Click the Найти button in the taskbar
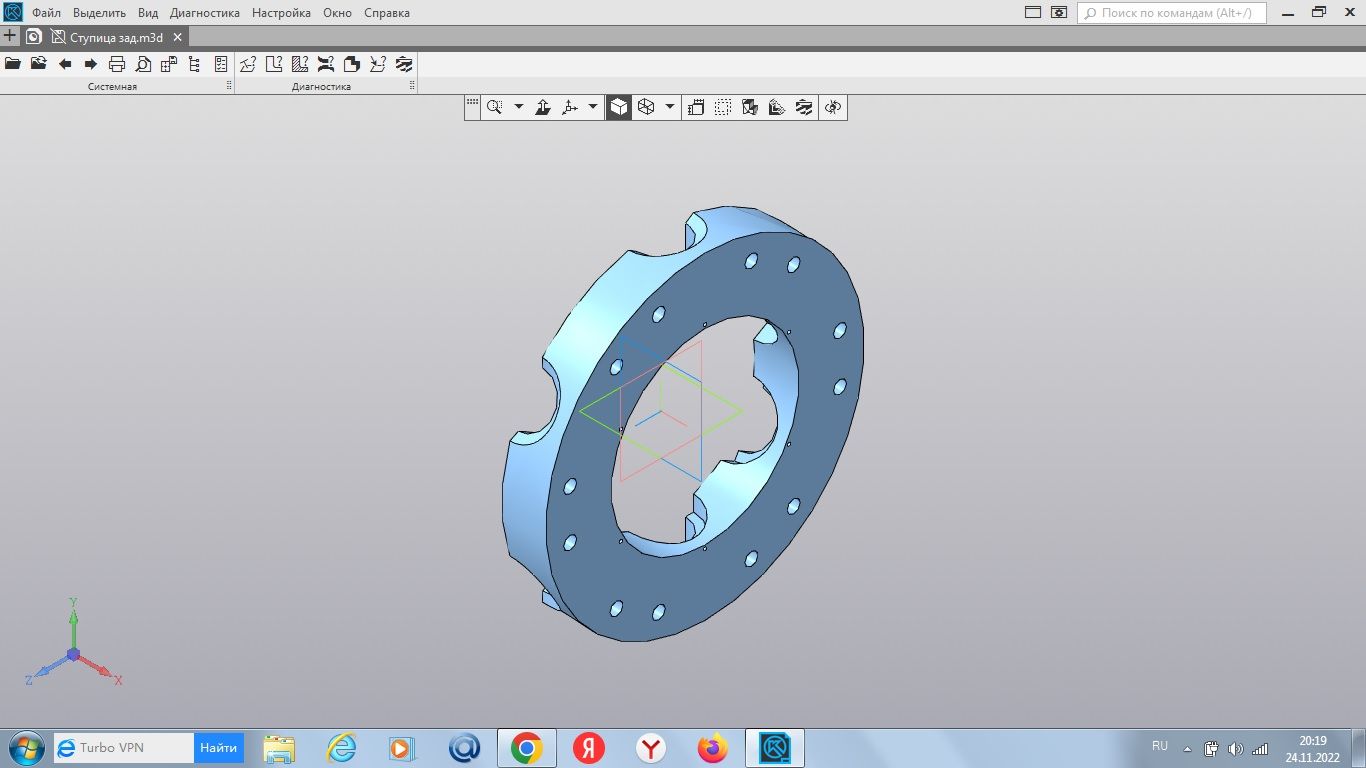This screenshot has width=1366, height=768. 218,748
